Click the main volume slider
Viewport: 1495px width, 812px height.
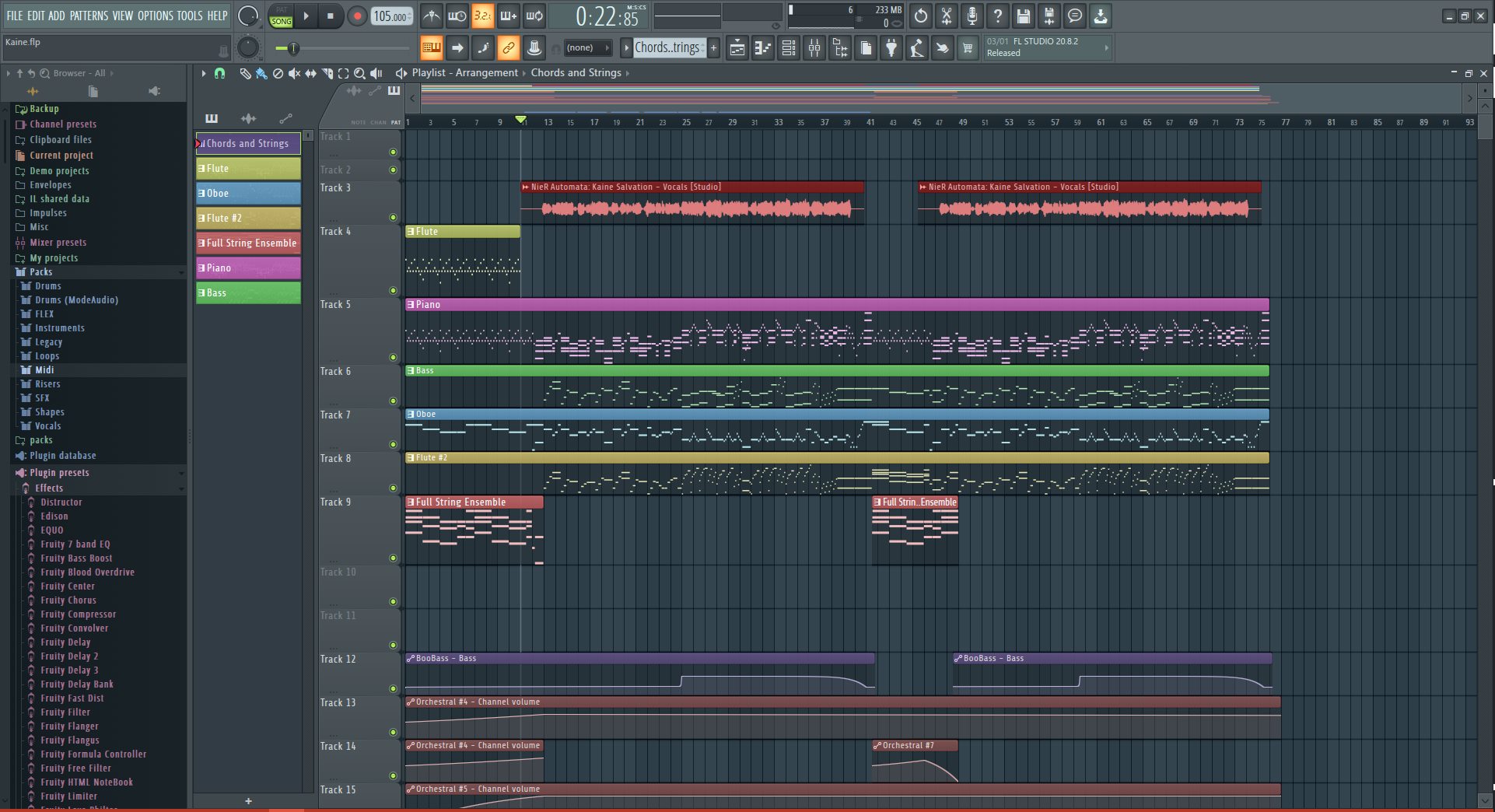pyautogui.click(x=292, y=48)
